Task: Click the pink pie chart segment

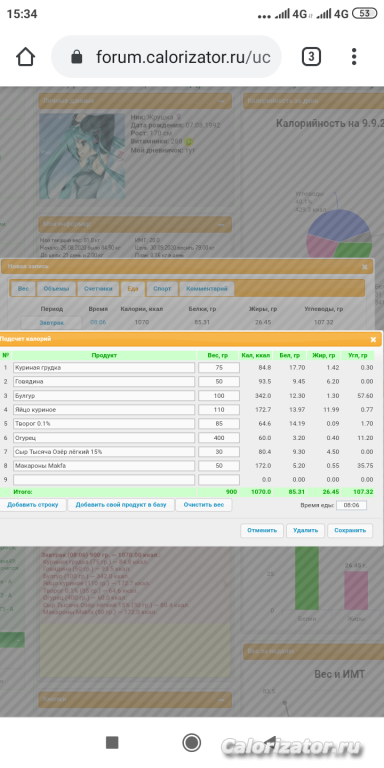Action: pyautogui.click(x=321, y=246)
